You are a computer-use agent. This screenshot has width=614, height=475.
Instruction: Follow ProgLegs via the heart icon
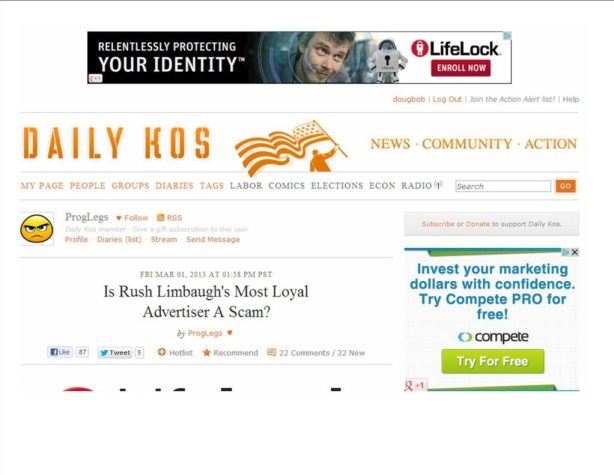pyautogui.click(x=119, y=218)
